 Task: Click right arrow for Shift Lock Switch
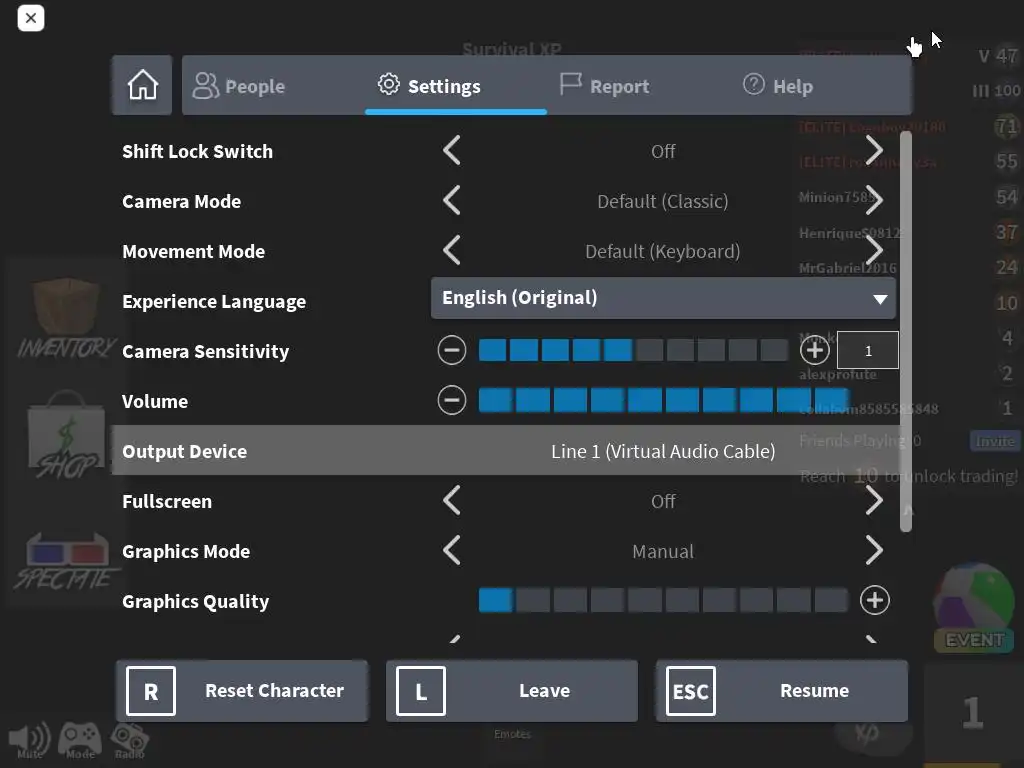click(x=874, y=151)
